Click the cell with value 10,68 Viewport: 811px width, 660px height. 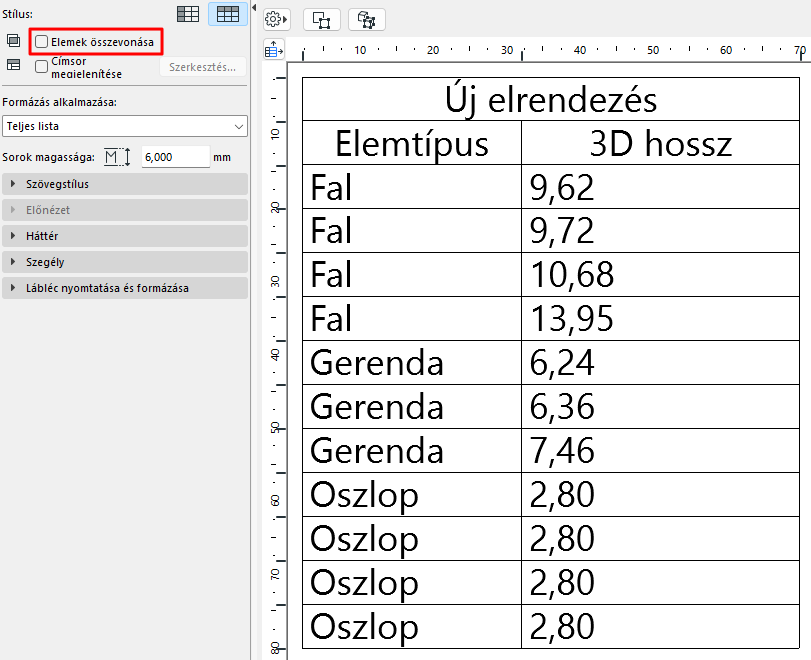(x=660, y=275)
